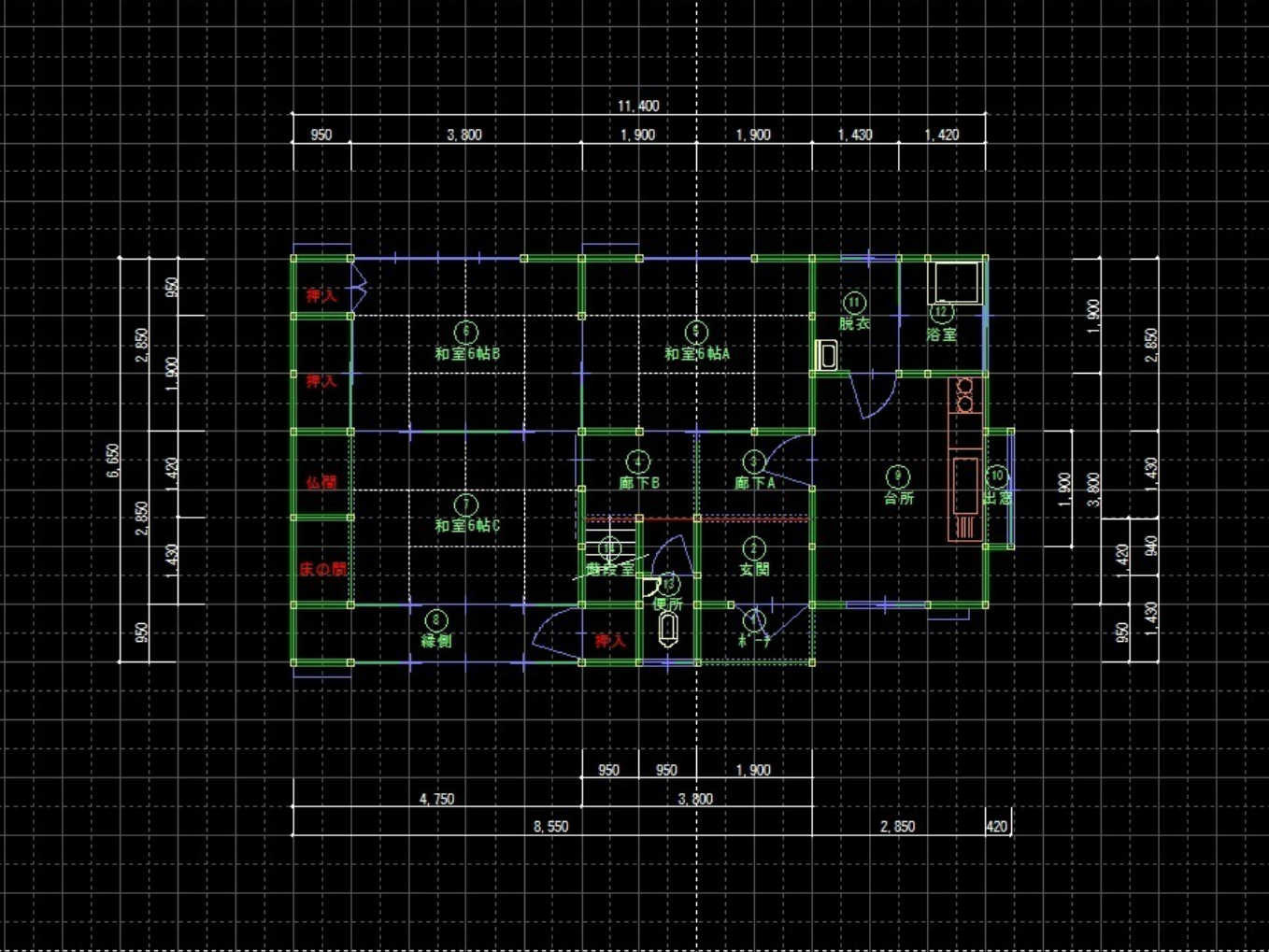
Task: Click the 和室6帖C room label
Action: [466, 526]
